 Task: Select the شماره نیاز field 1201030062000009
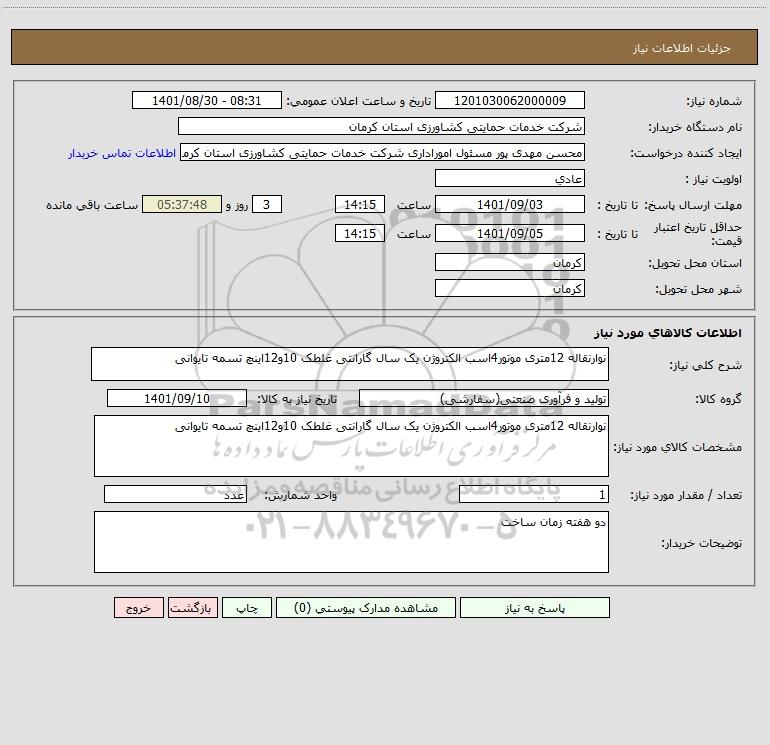coord(510,100)
